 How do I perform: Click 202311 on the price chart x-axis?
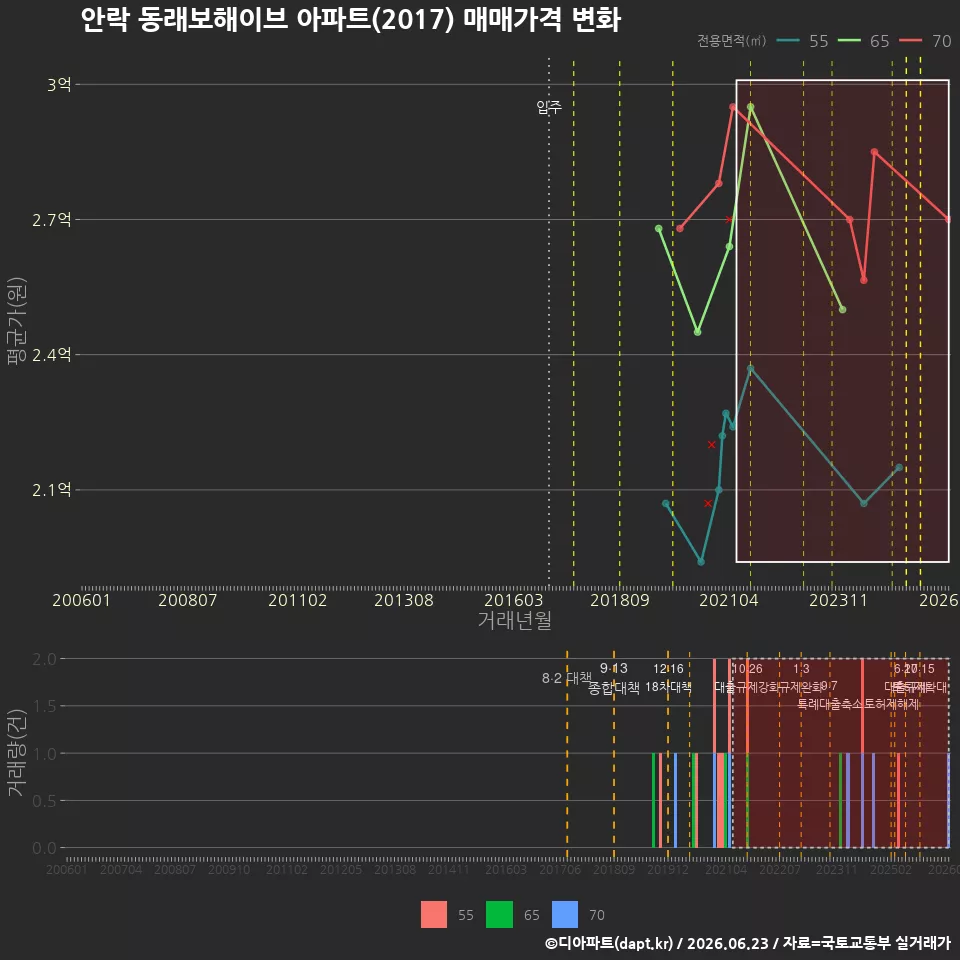(839, 600)
